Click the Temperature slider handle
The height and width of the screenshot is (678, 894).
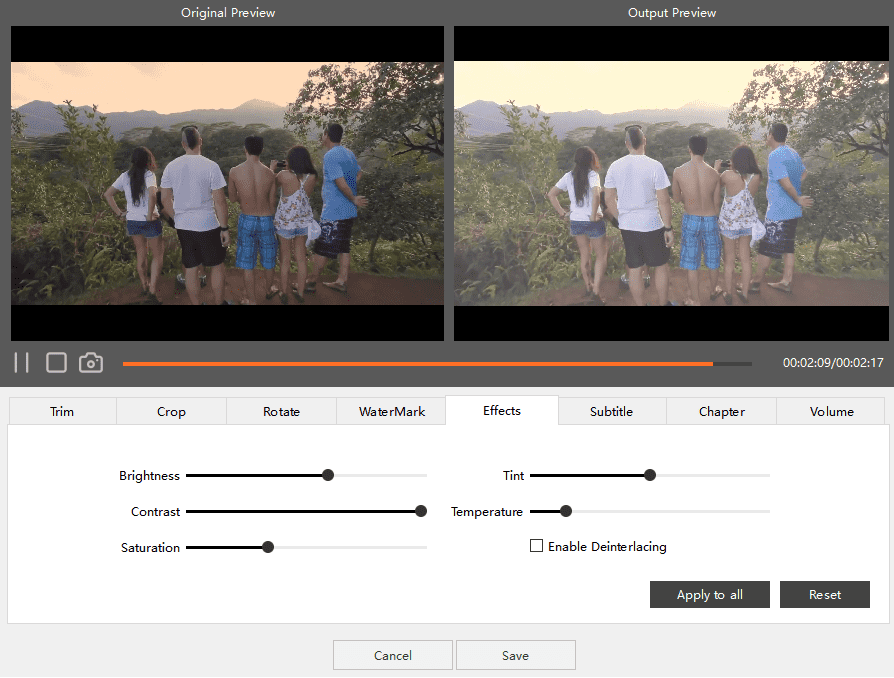click(566, 511)
